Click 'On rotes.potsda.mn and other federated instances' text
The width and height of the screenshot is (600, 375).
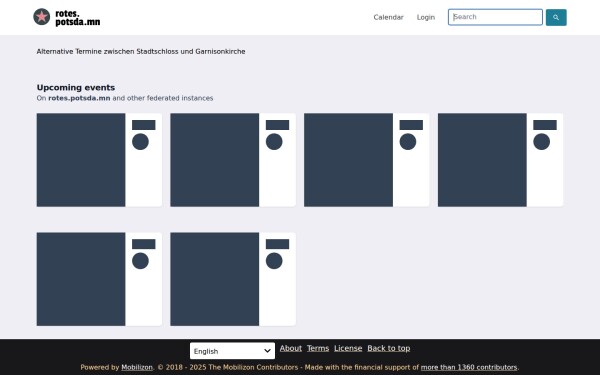pos(125,98)
